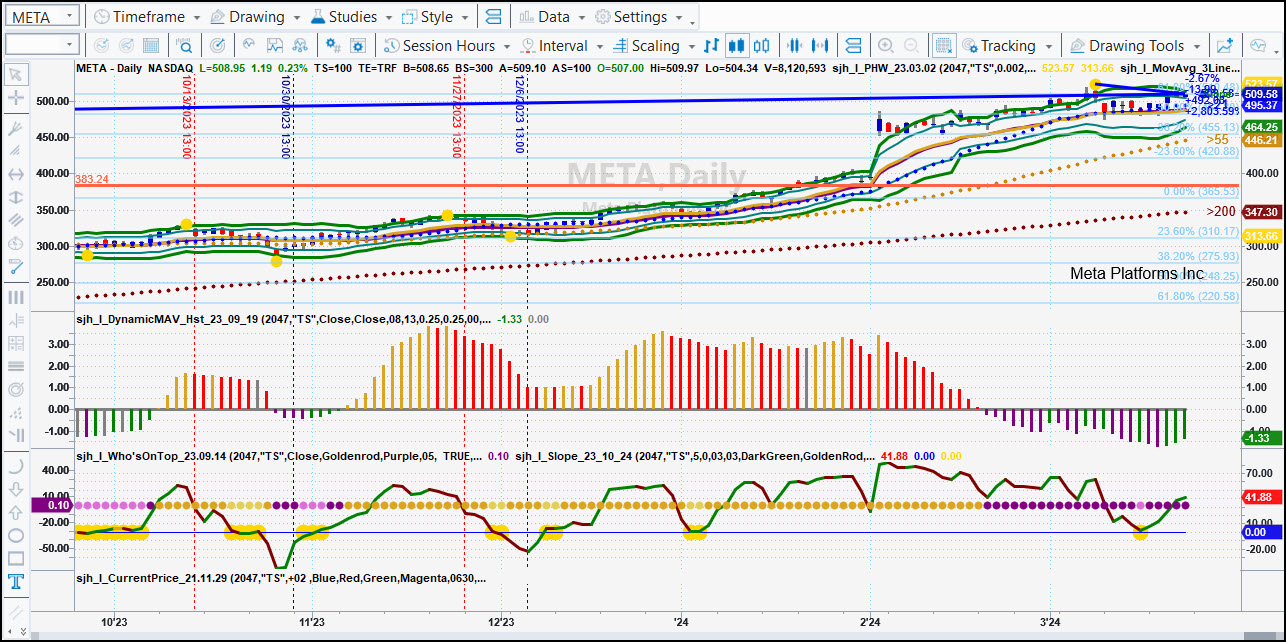Select the rectangle drawing tool
Image resolution: width=1286 pixels, height=642 pixels.
16,558
